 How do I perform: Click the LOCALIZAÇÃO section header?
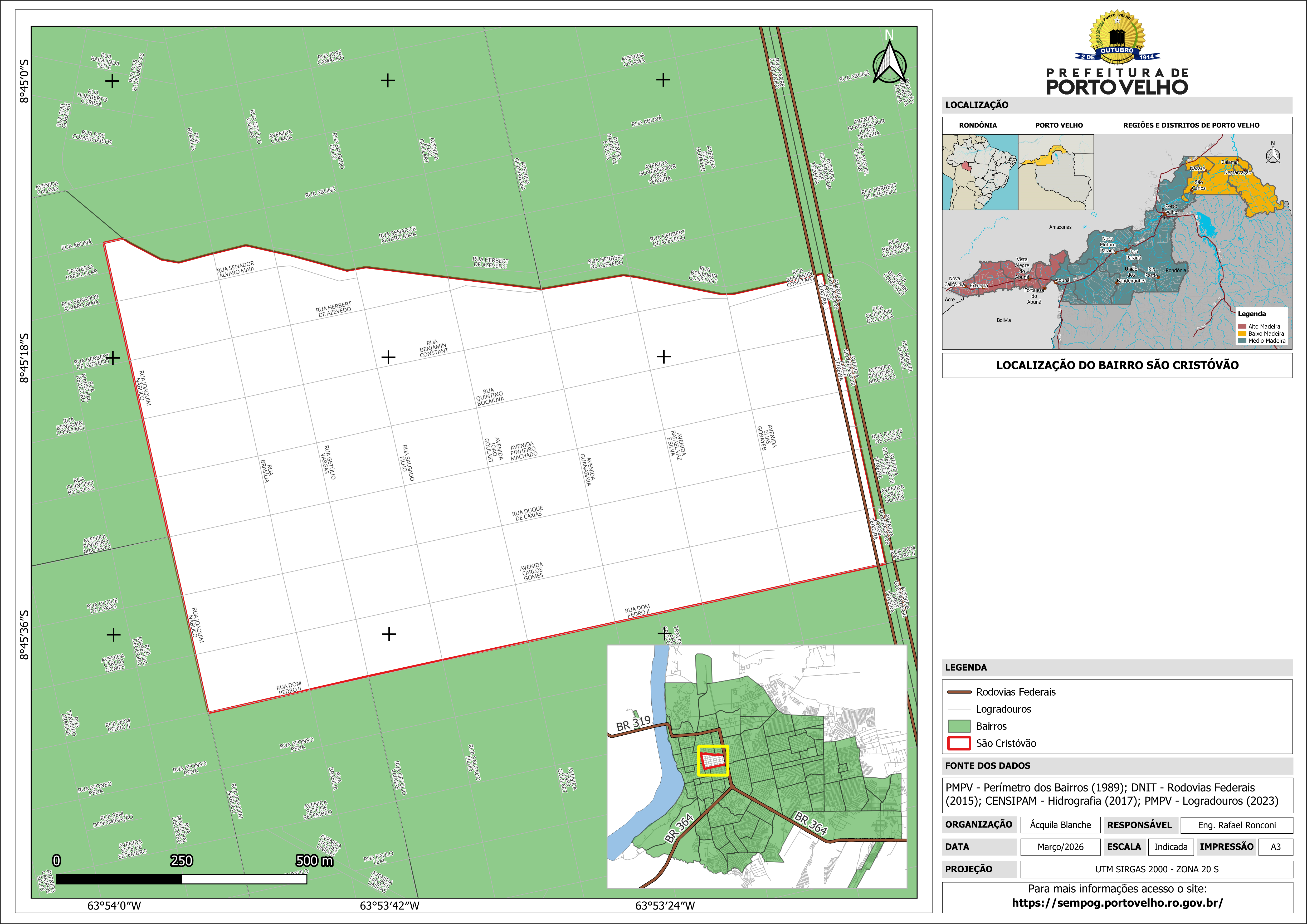tap(976, 105)
